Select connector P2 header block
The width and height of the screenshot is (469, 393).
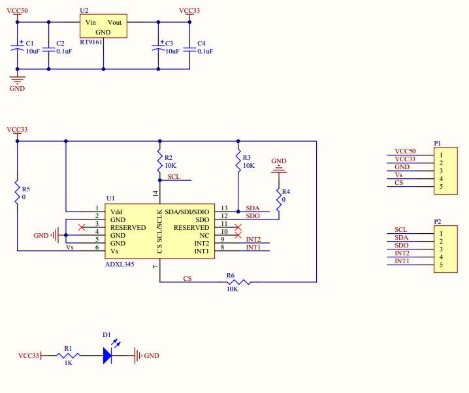[446, 249]
